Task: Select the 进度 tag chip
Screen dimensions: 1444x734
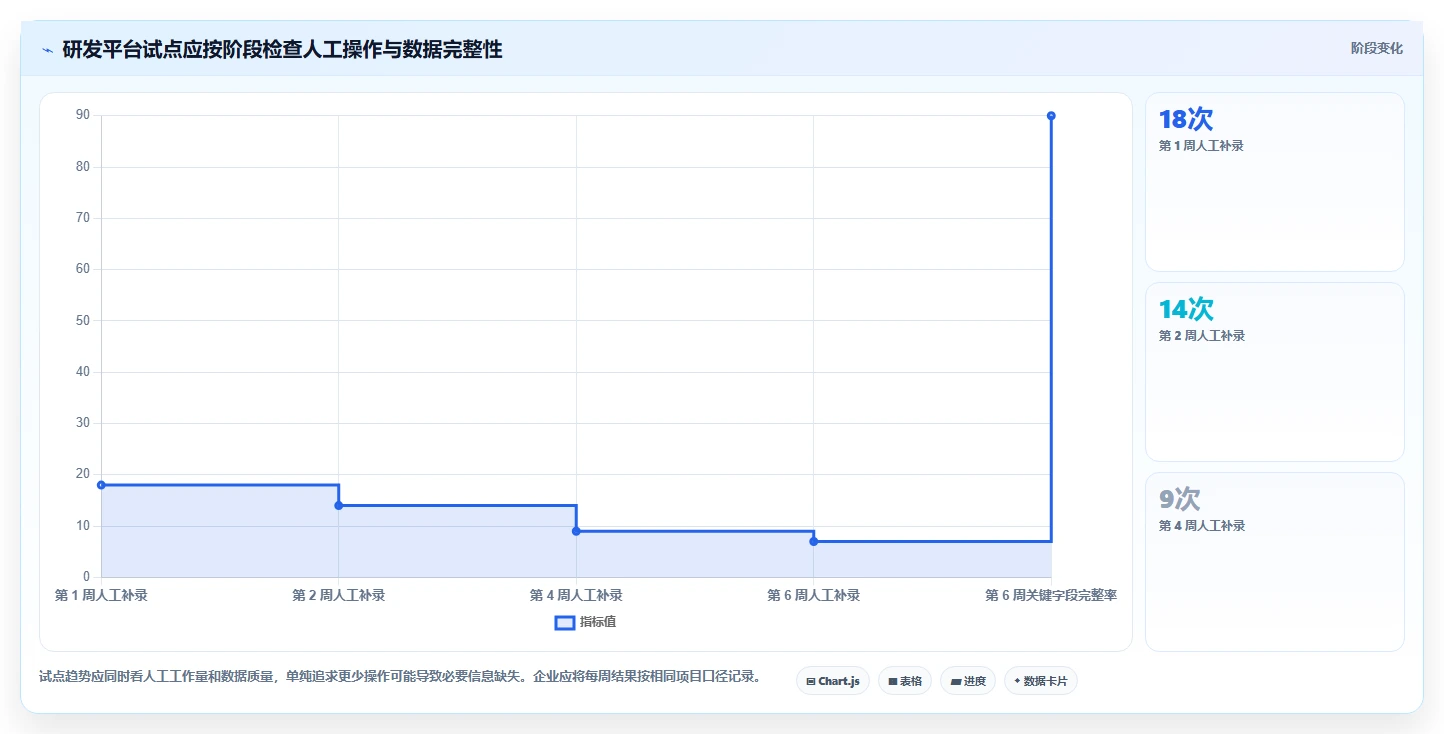Action: click(968, 681)
